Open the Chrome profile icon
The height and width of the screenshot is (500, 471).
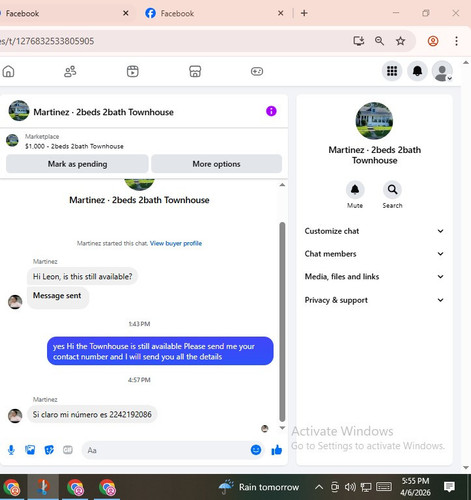pos(433,41)
